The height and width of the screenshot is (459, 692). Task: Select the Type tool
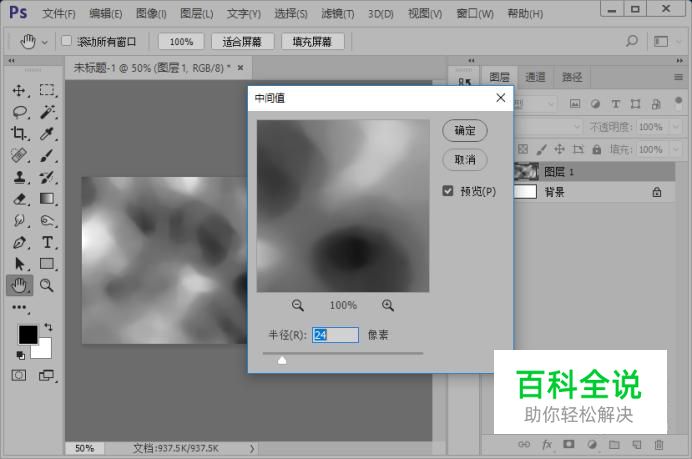pyautogui.click(x=47, y=242)
